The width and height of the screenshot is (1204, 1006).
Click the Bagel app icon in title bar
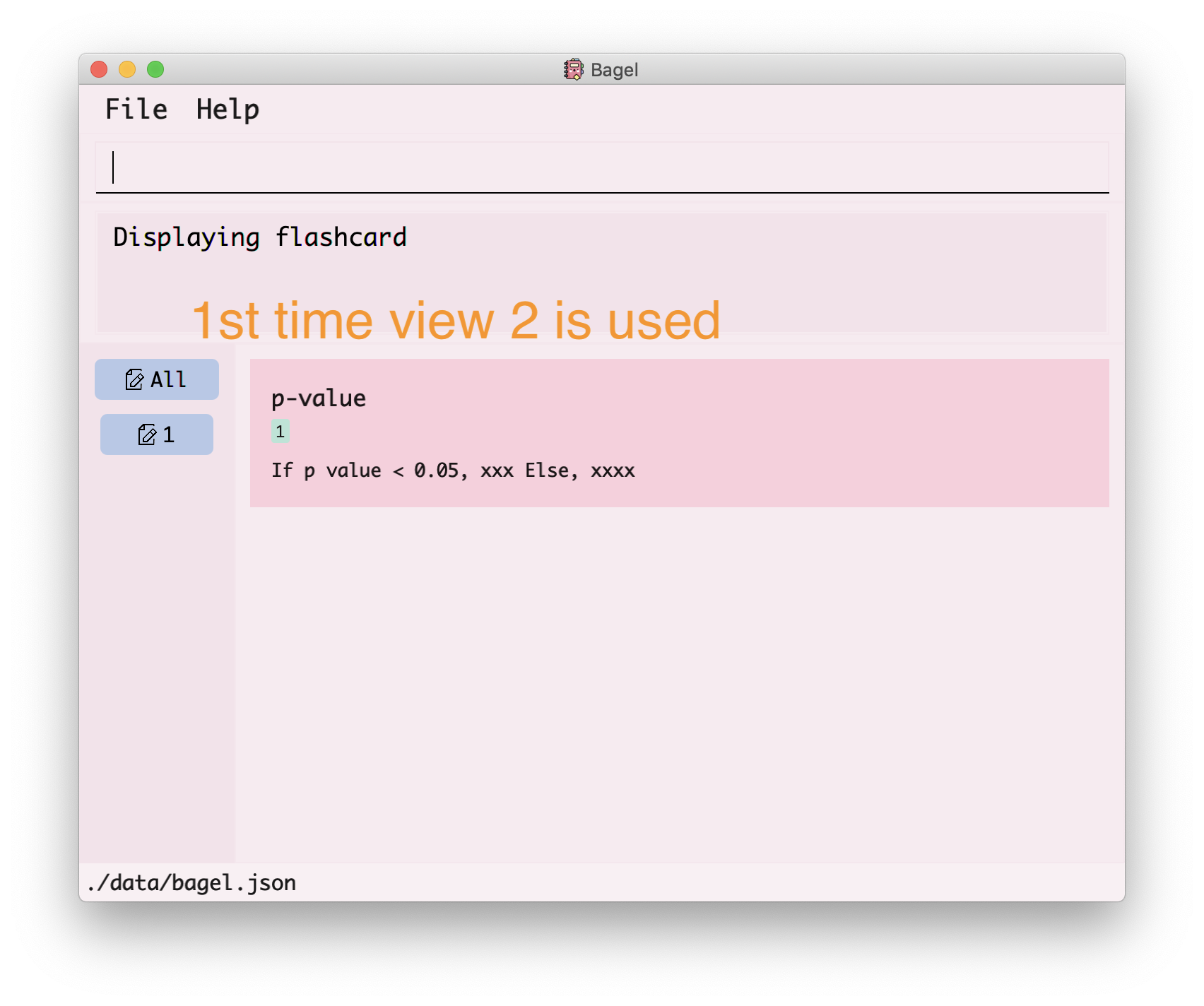pos(573,69)
